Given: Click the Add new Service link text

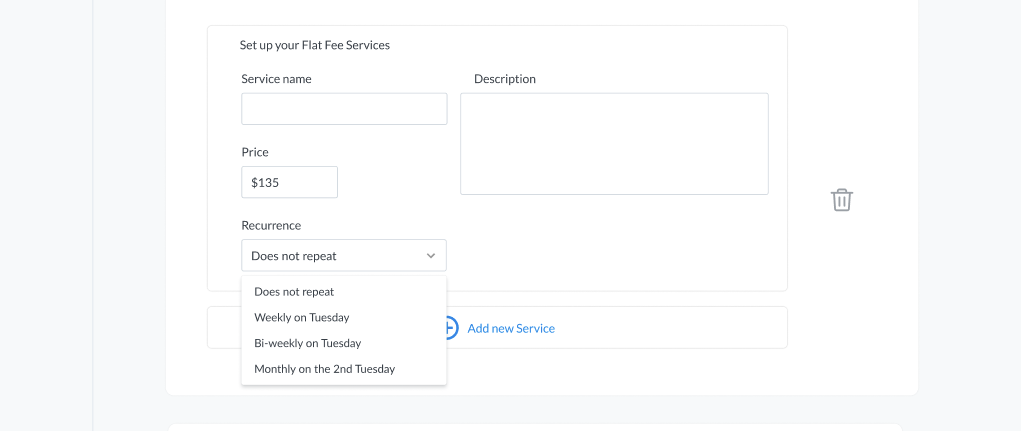Looking at the screenshot, I should pos(511,328).
